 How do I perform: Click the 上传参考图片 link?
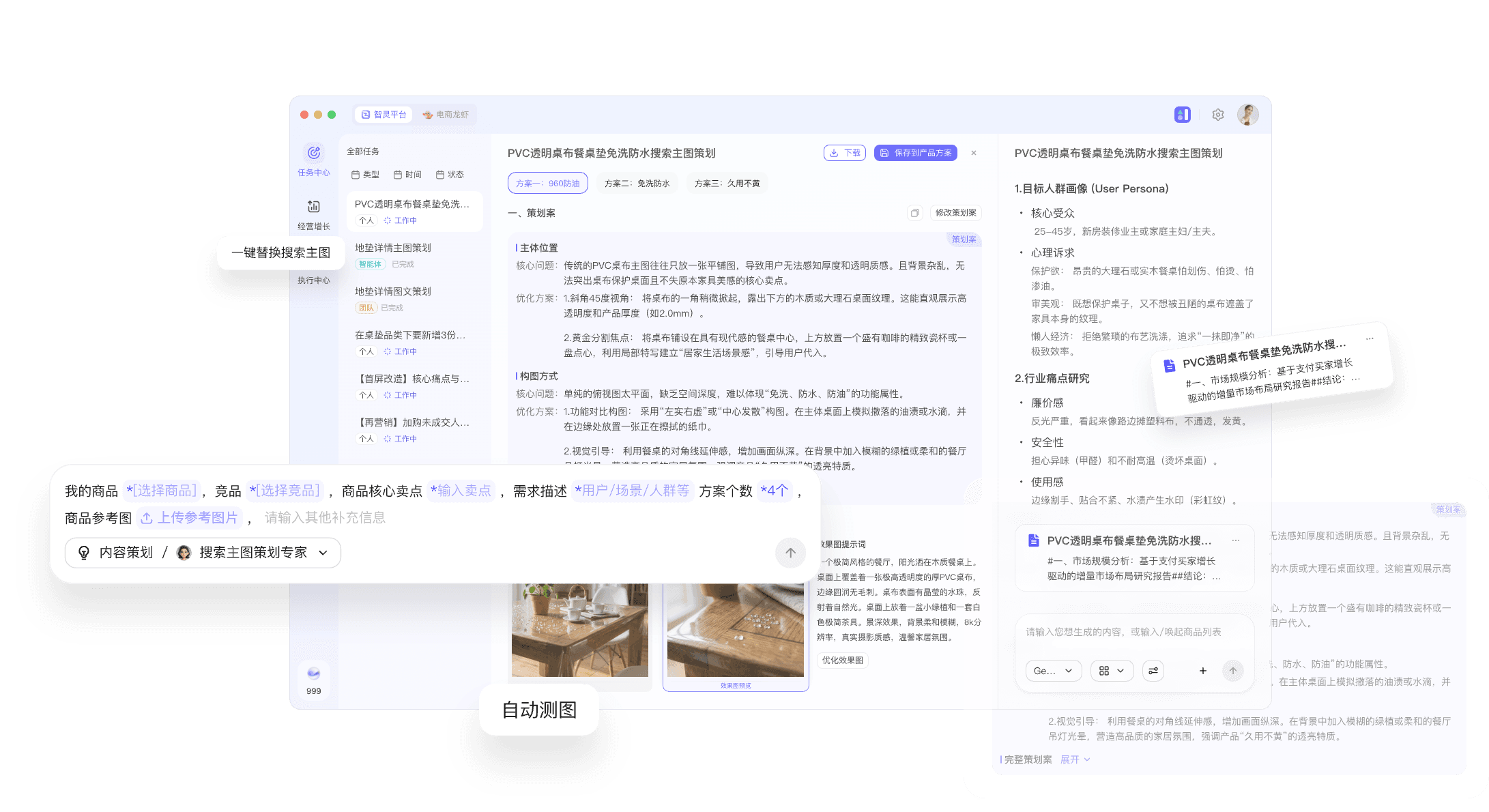[x=189, y=518]
